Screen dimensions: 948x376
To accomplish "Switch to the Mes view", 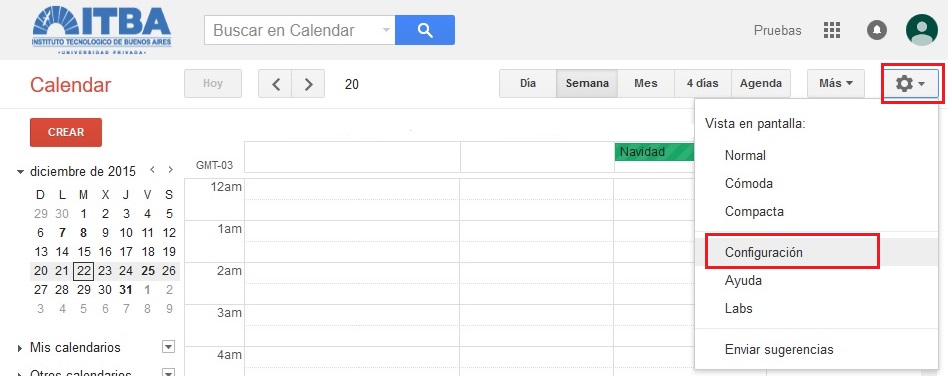I will [x=646, y=84].
